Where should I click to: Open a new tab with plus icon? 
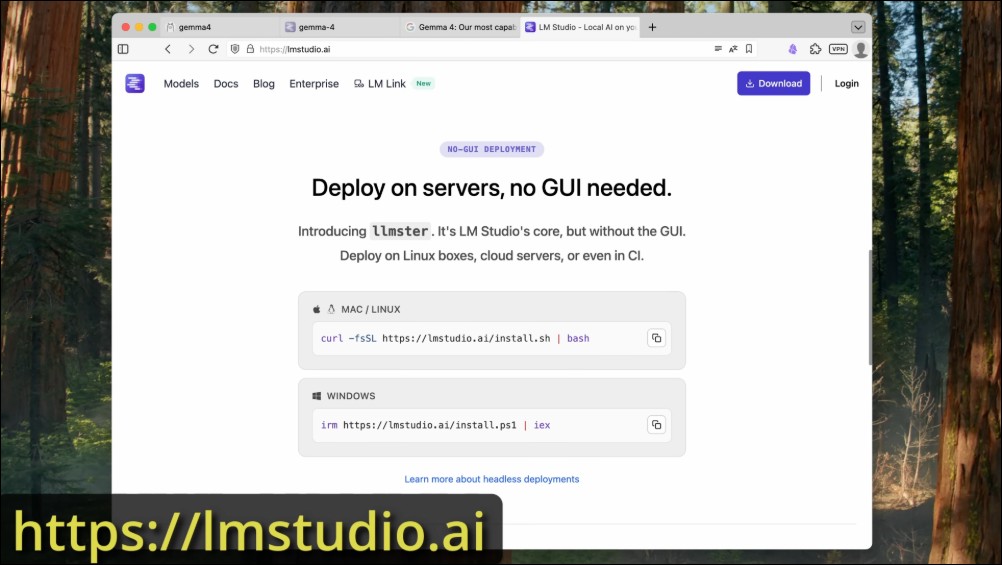point(652,27)
